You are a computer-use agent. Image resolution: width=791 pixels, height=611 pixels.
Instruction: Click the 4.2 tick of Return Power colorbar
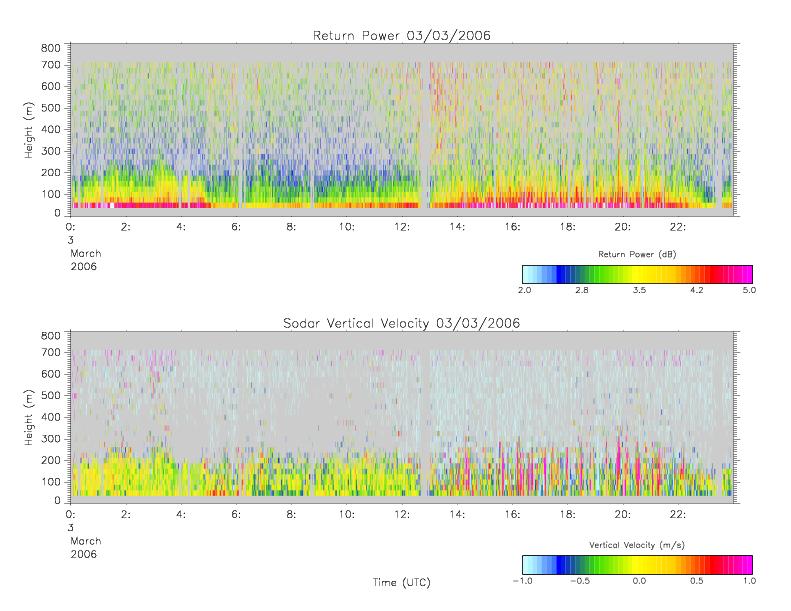click(697, 290)
